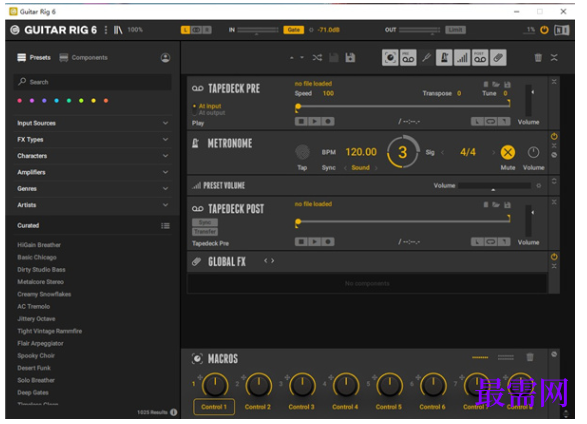Click record on Tapedeck Post
Image resolution: width=587 pixels, height=424 pixels.
tap(328, 242)
